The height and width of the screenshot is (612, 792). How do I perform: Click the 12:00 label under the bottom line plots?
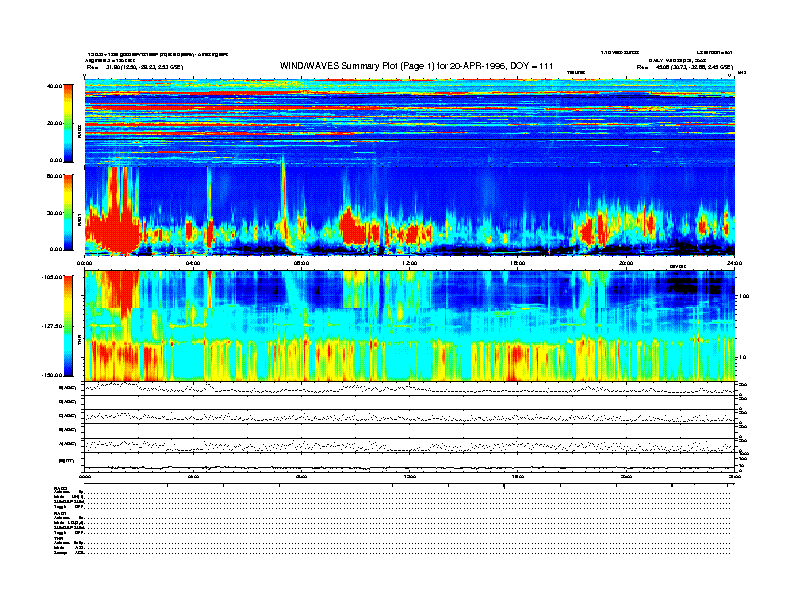(x=410, y=476)
